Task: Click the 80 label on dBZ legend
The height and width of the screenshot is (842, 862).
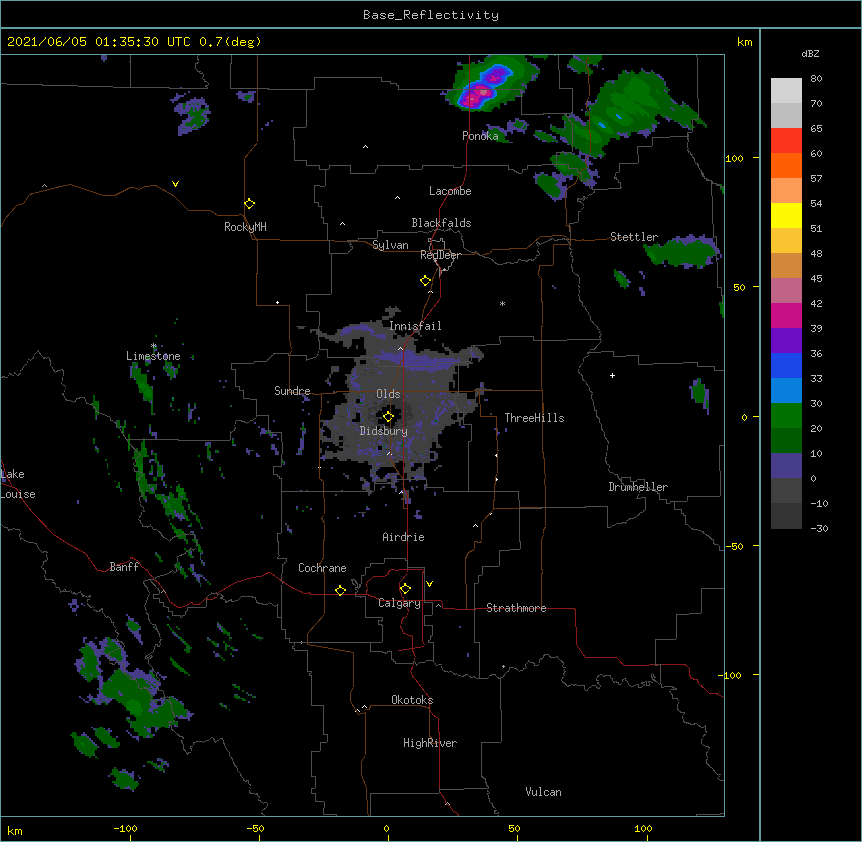Action: pyautogui.click(x=816, y=79)
